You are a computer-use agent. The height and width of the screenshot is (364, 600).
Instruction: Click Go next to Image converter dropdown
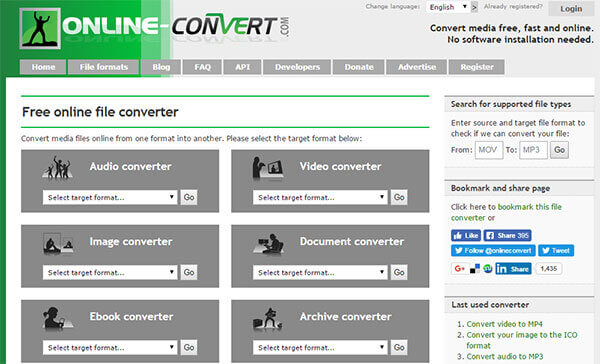pyautogui.click(x=189, y=273)
